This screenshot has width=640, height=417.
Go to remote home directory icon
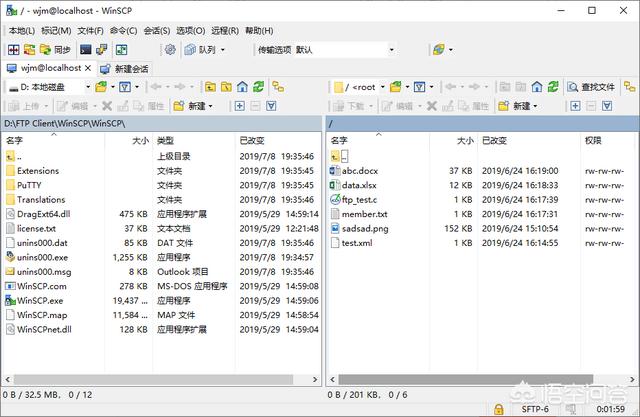[537, 87]
